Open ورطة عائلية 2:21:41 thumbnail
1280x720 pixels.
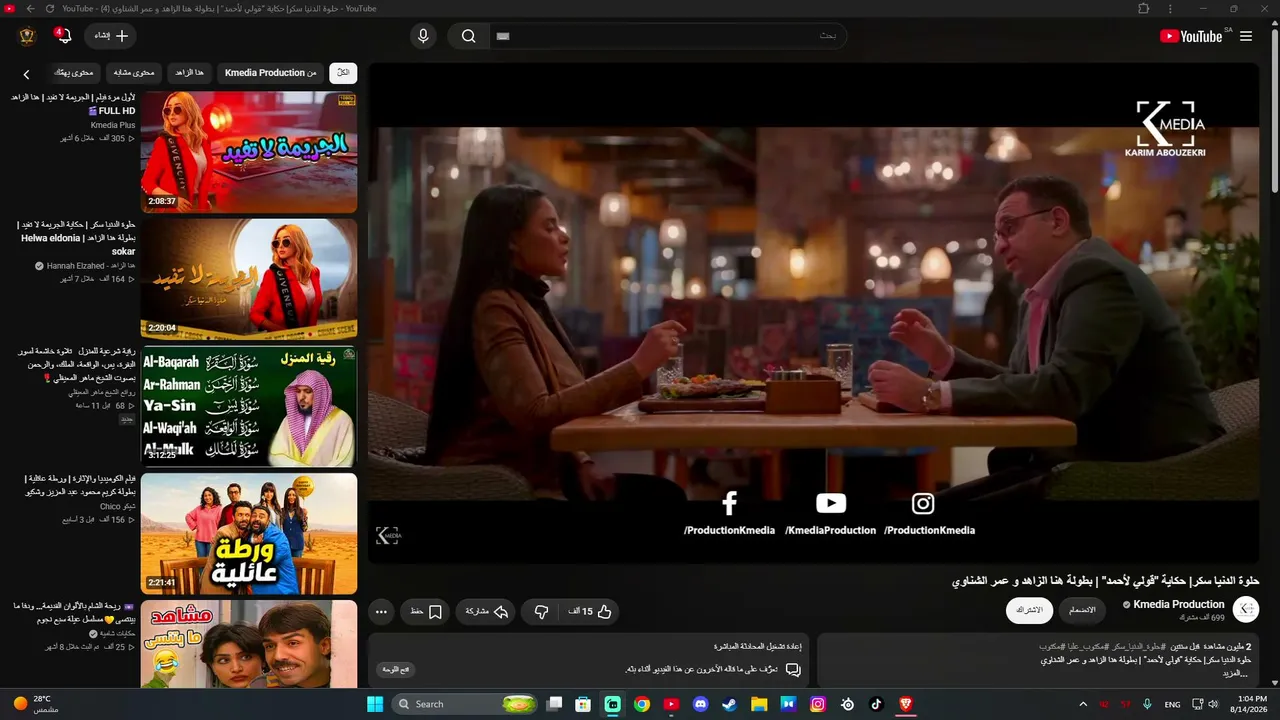click(249, 533)
